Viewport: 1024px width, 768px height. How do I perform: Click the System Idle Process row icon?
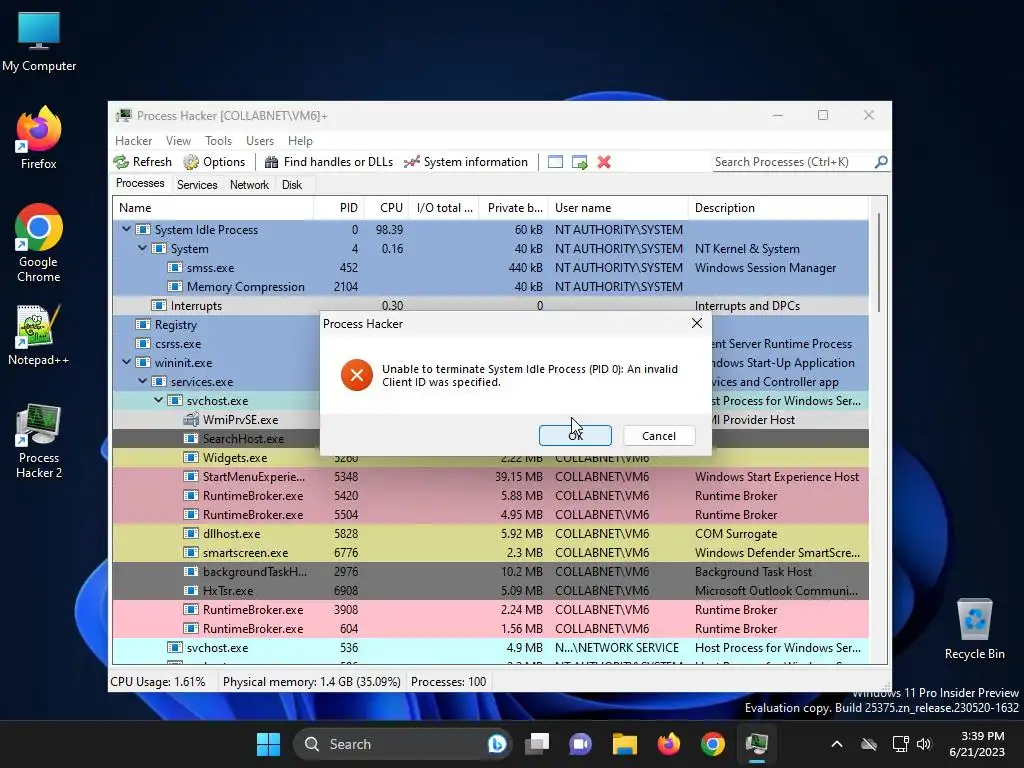tap(142, 230)
